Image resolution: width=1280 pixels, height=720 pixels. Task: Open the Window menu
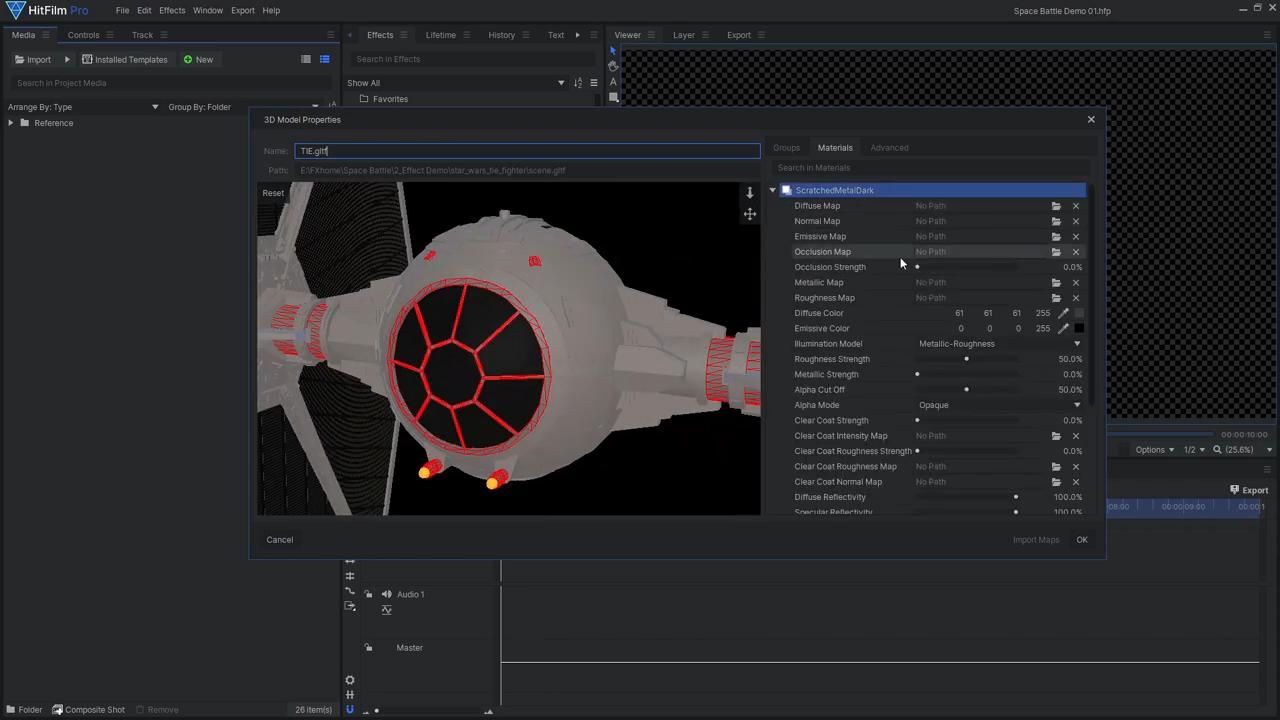[x=208, y=10]
